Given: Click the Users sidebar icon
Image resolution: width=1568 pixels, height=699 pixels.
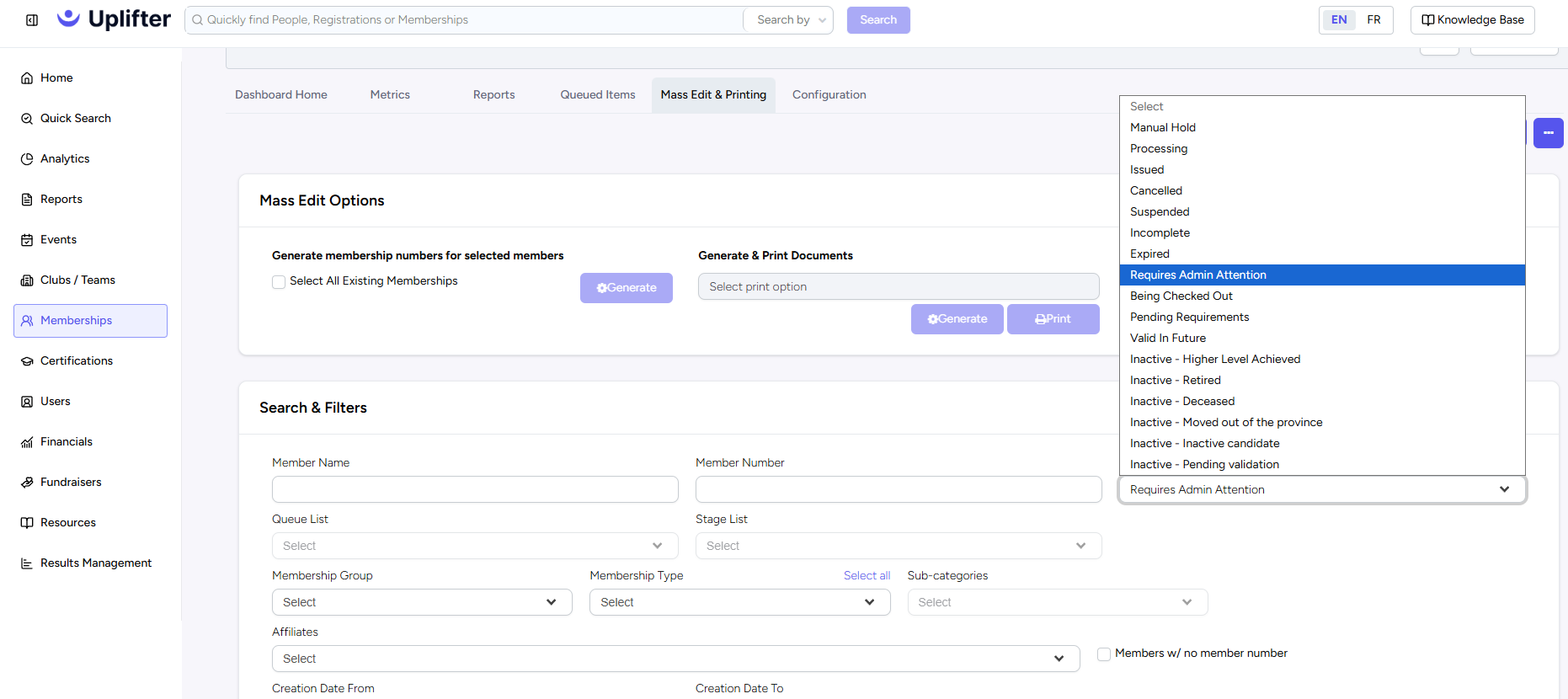Looking at the screenshot, I should [27, 402].
